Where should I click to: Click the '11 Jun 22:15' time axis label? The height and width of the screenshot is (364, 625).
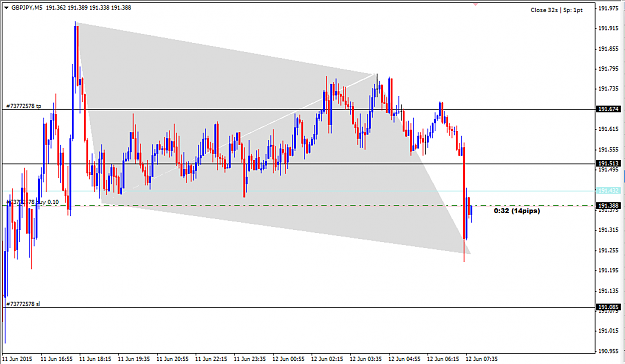(x=211, y=359)
